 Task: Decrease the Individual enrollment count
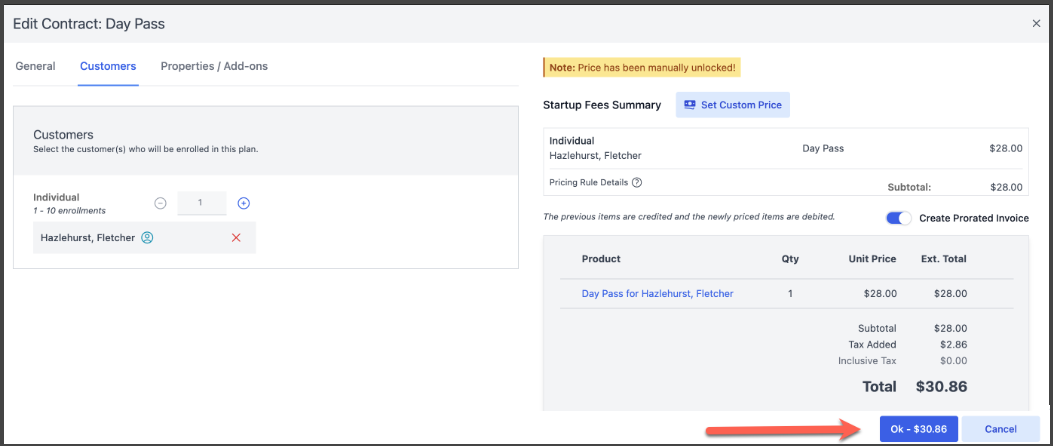point(160,203)
